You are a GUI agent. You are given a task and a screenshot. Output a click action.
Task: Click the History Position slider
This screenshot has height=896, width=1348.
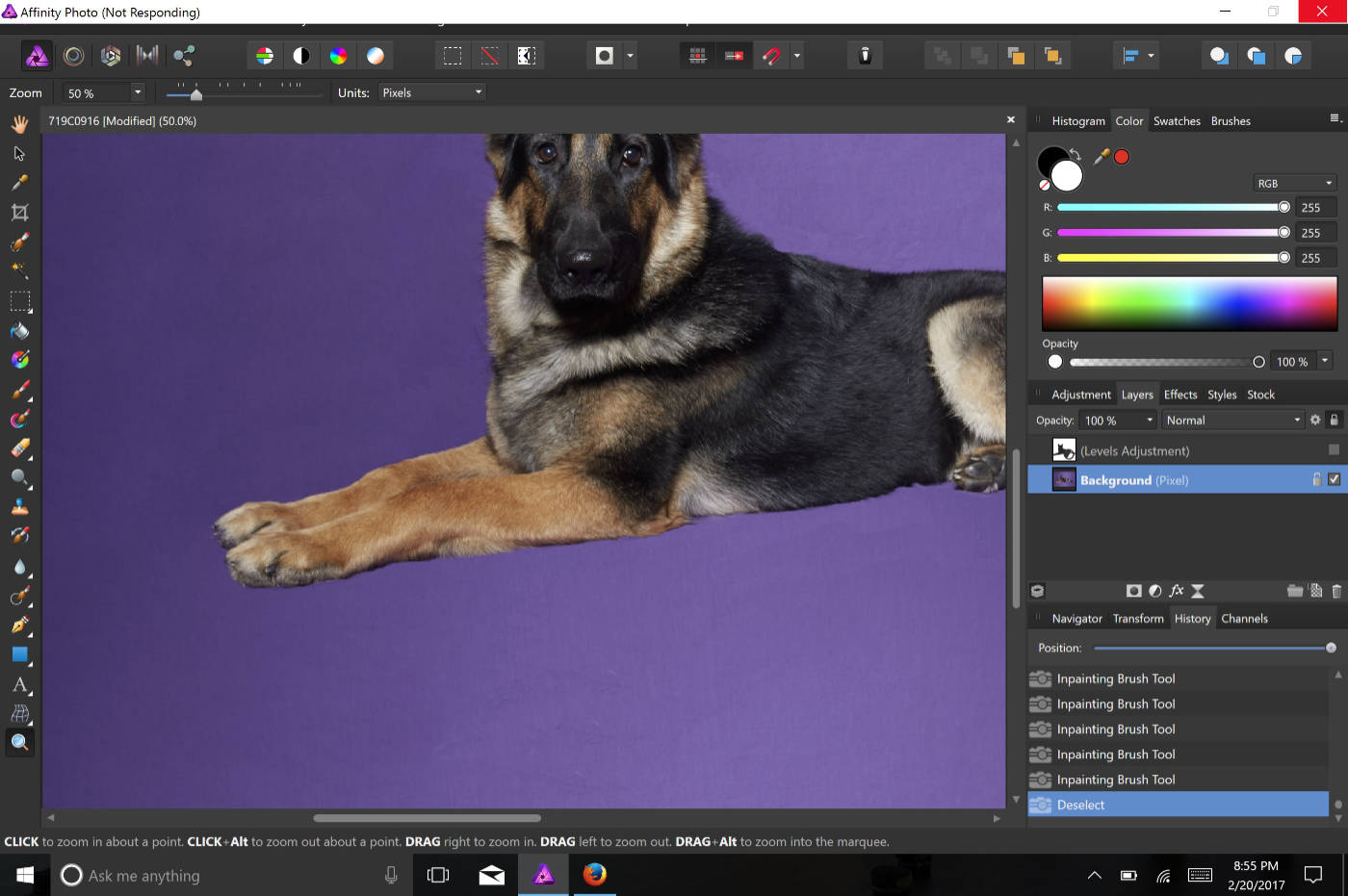click(1213, 648)
